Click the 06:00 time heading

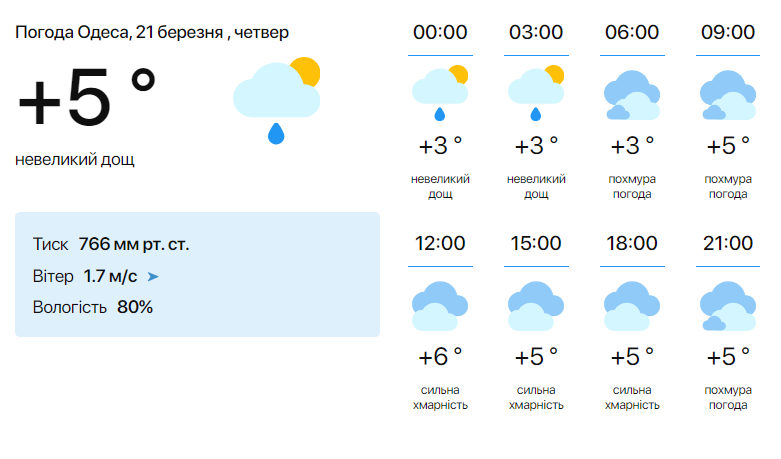[632, 32]
